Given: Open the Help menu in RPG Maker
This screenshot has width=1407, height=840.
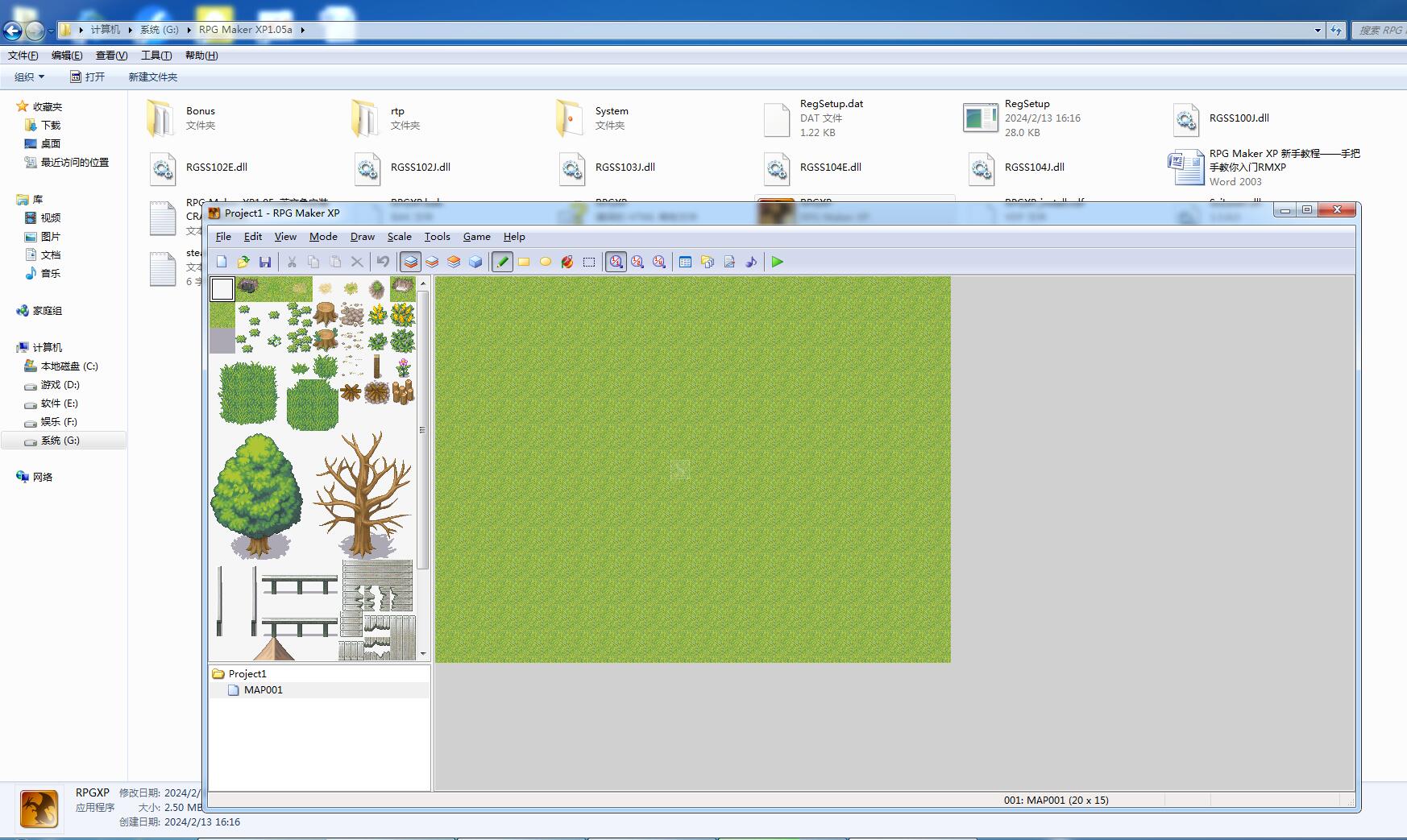Looking at the screenshot, I should 514,237.
